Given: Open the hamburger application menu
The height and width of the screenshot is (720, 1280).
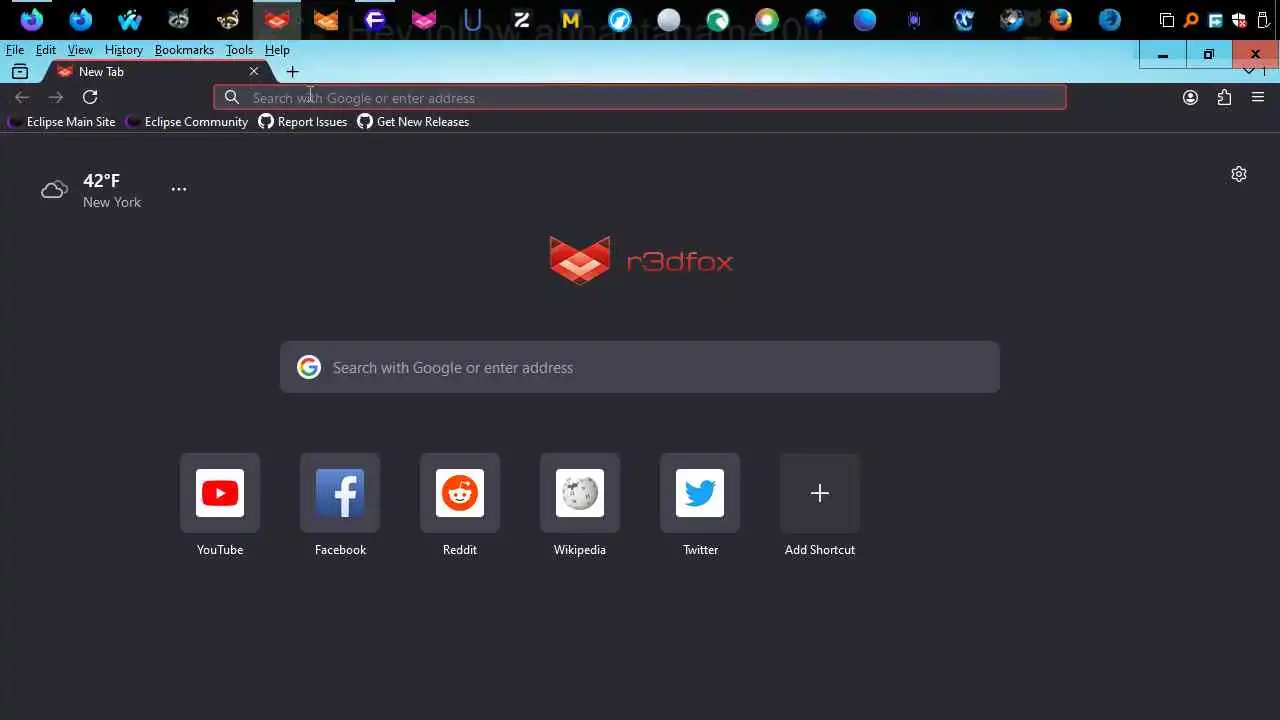Looking at the screenshot, I should [x=1258, y=97].
